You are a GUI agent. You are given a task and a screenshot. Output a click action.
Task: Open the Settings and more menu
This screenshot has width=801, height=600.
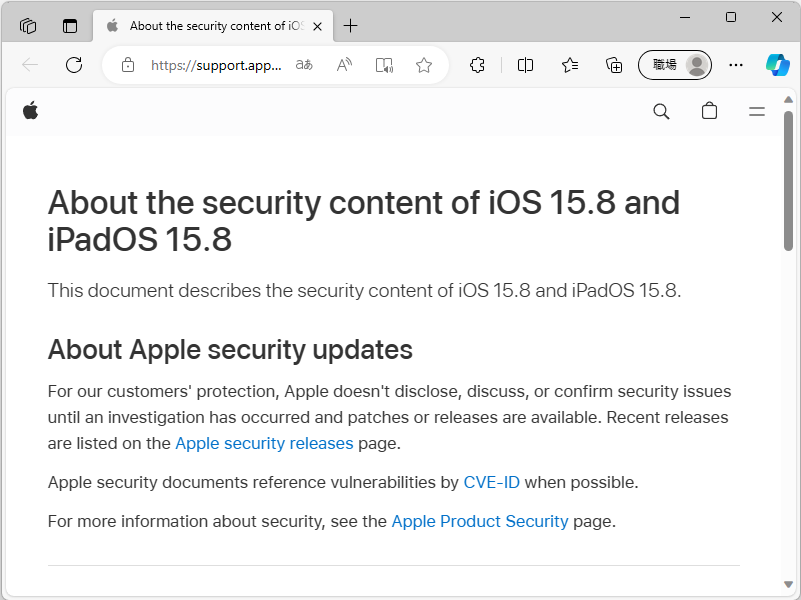[x=736, y=64]
